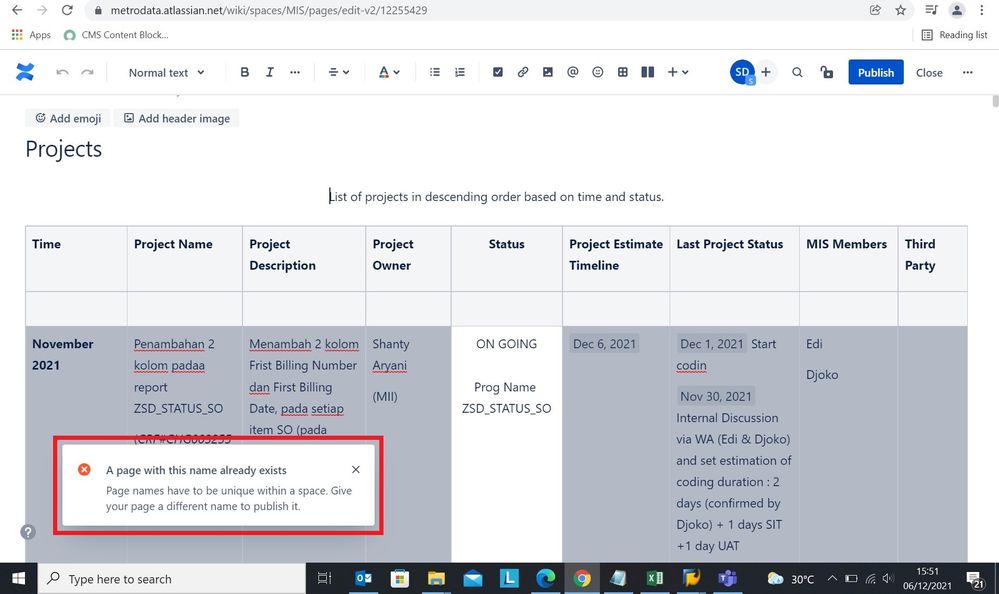999x594 pixels.
Task: Open find and replace search
Action: 797,73
